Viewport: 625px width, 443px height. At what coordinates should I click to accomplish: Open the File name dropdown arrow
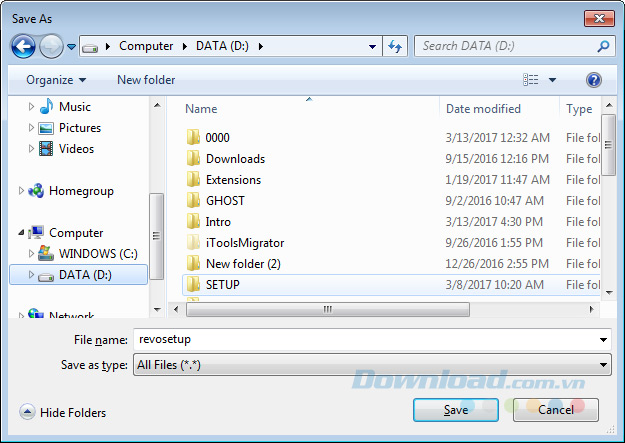point(603,340)
